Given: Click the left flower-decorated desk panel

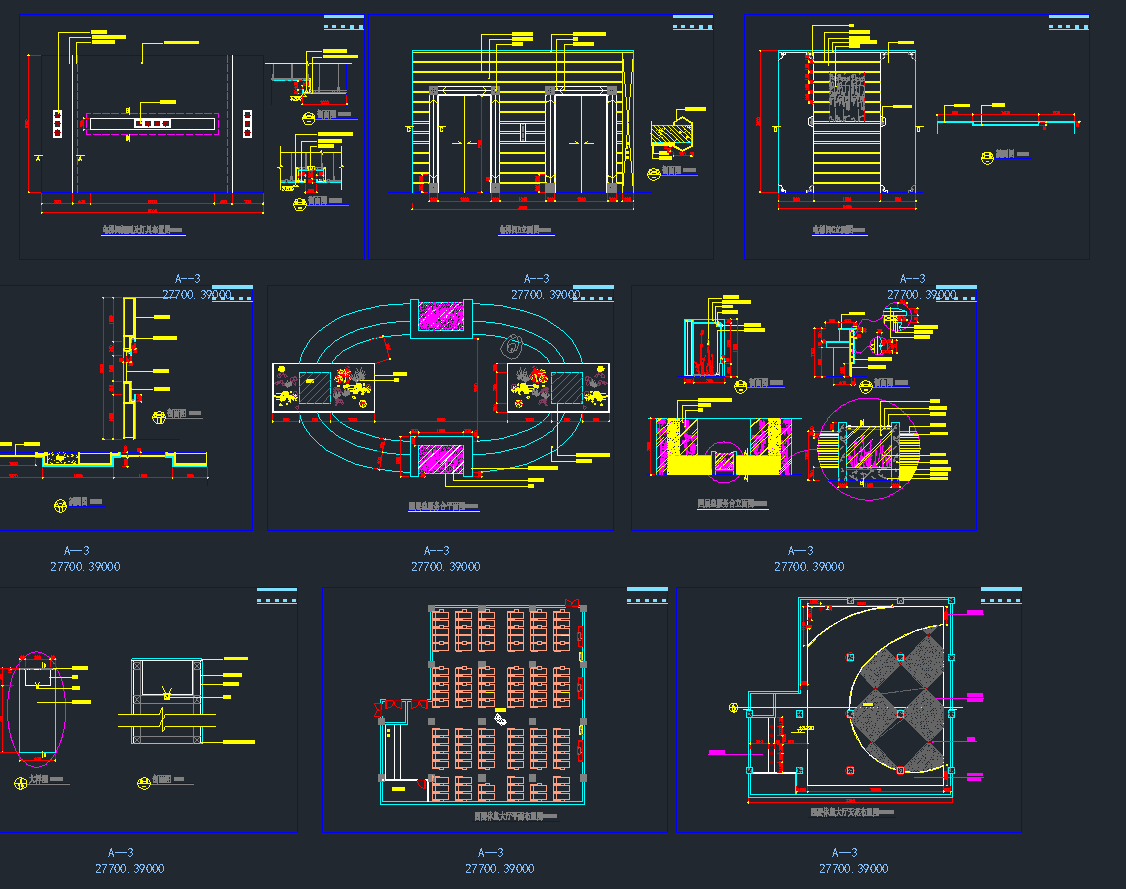Looking at the screenshot, I should (323, 387).
